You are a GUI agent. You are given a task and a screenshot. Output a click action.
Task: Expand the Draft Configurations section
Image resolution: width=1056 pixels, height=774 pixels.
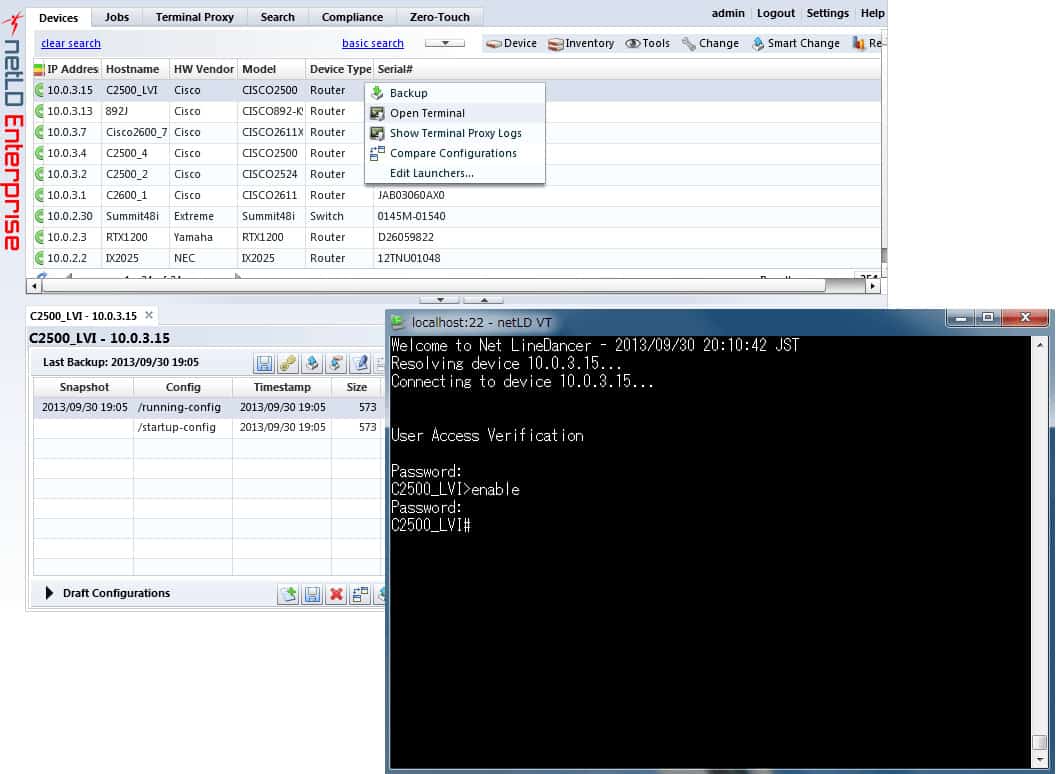(x=48, y=593)
